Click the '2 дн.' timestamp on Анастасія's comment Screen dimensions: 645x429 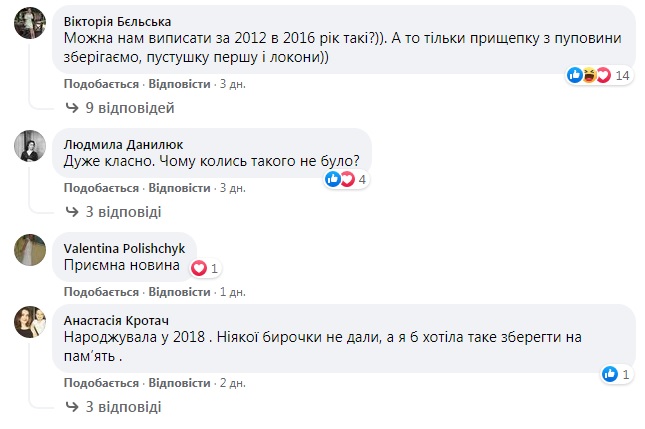point(232,383)
